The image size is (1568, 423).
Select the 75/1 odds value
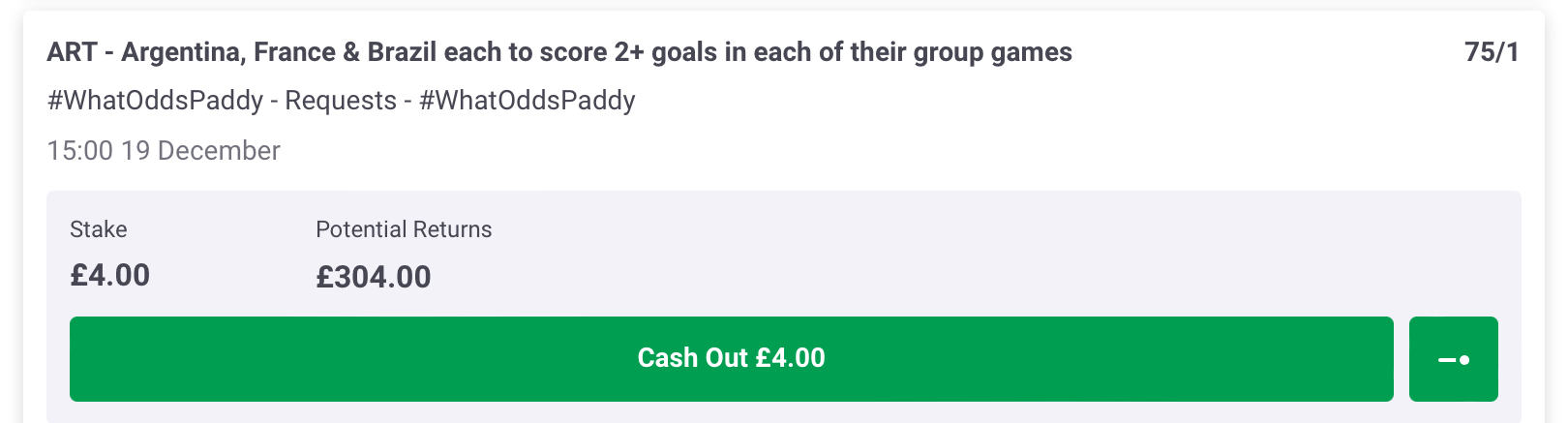1492,52
